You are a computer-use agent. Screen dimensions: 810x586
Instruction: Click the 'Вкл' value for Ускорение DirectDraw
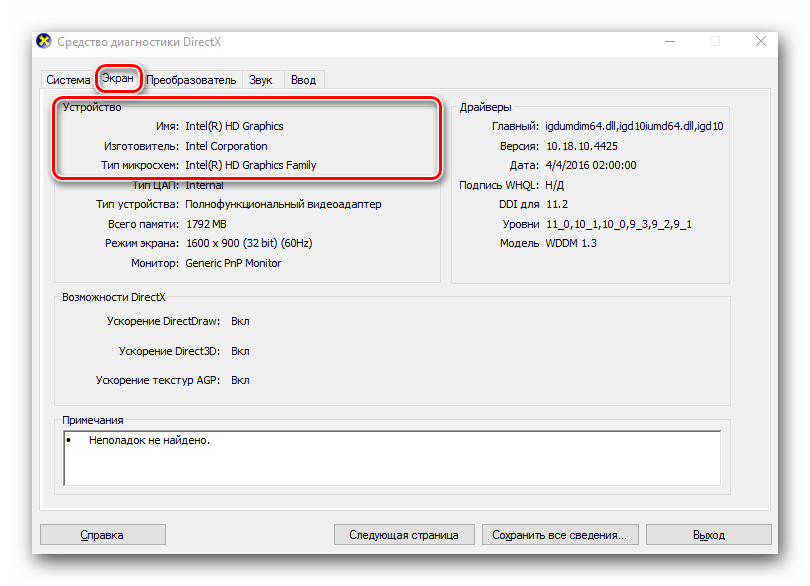point(240,321)
